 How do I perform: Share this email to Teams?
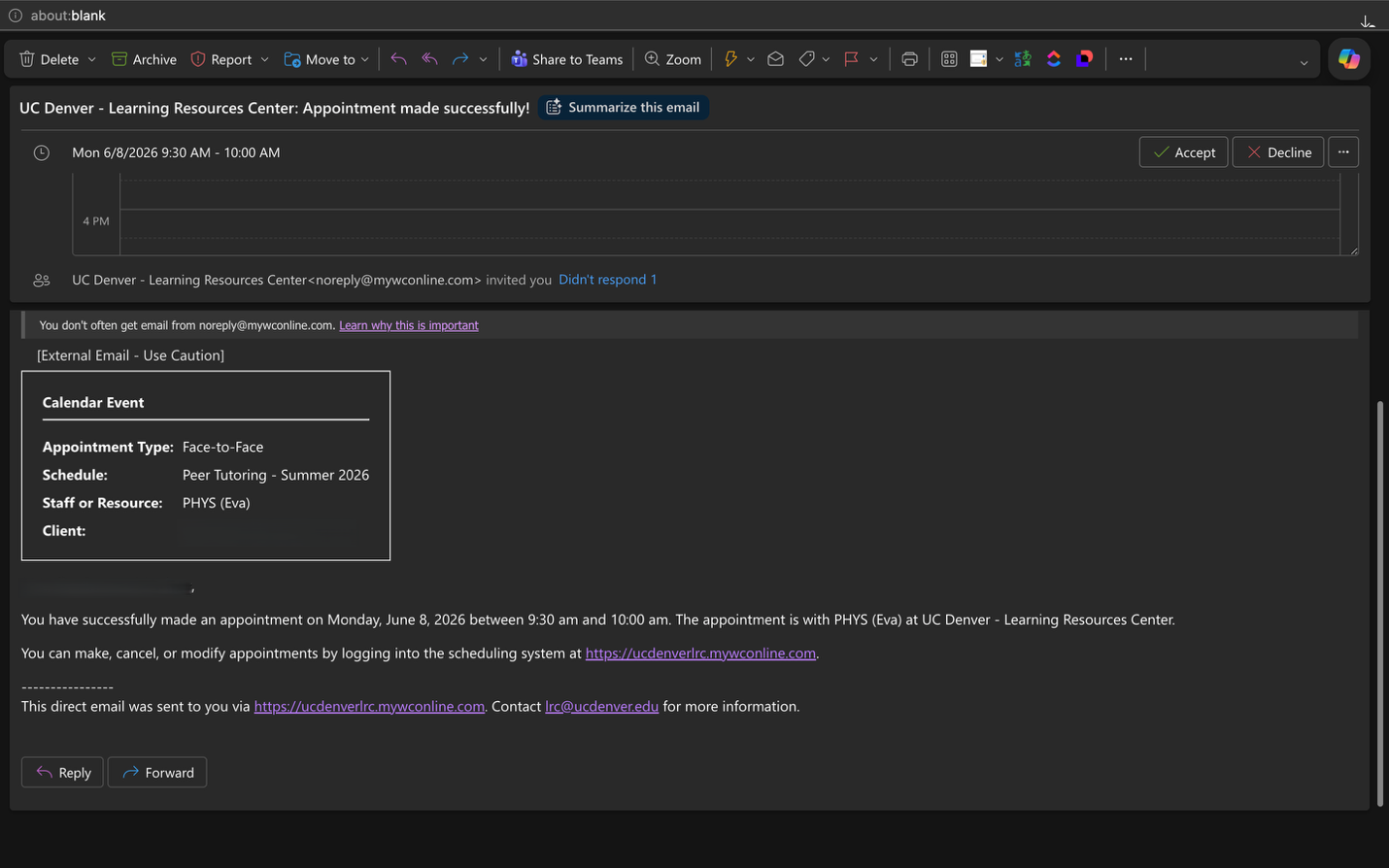[x=567, y=59]
